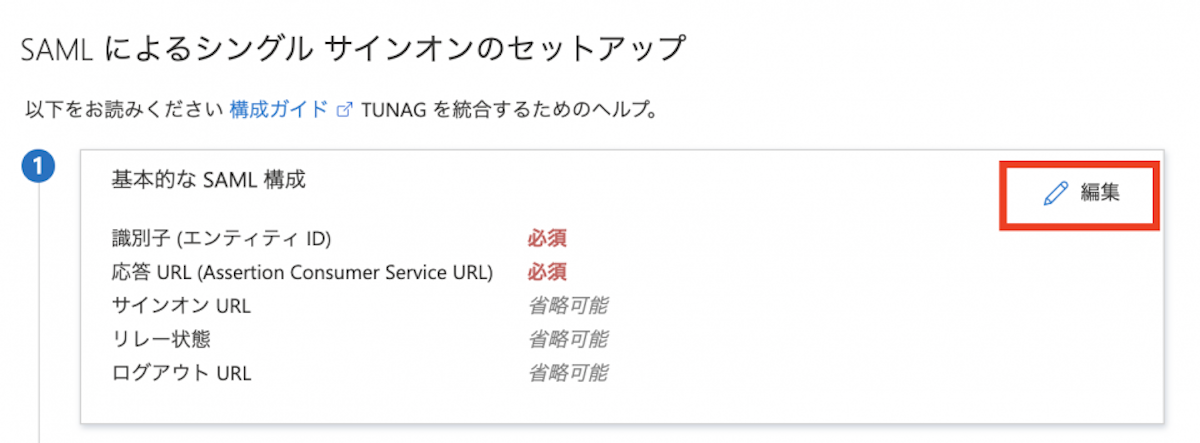Click the SAML によるシングル サインオンのセットアップ page heading

click(354, 47)
